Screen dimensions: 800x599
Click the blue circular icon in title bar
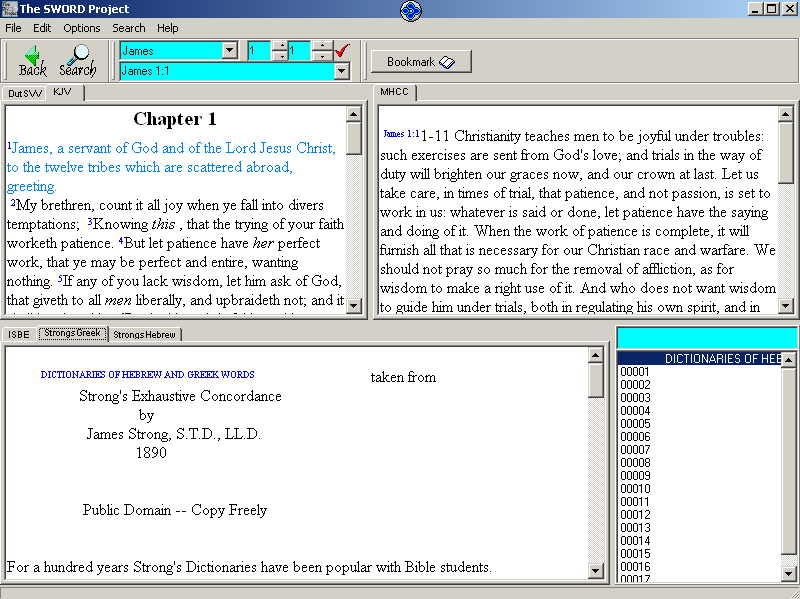click(411, 10)
